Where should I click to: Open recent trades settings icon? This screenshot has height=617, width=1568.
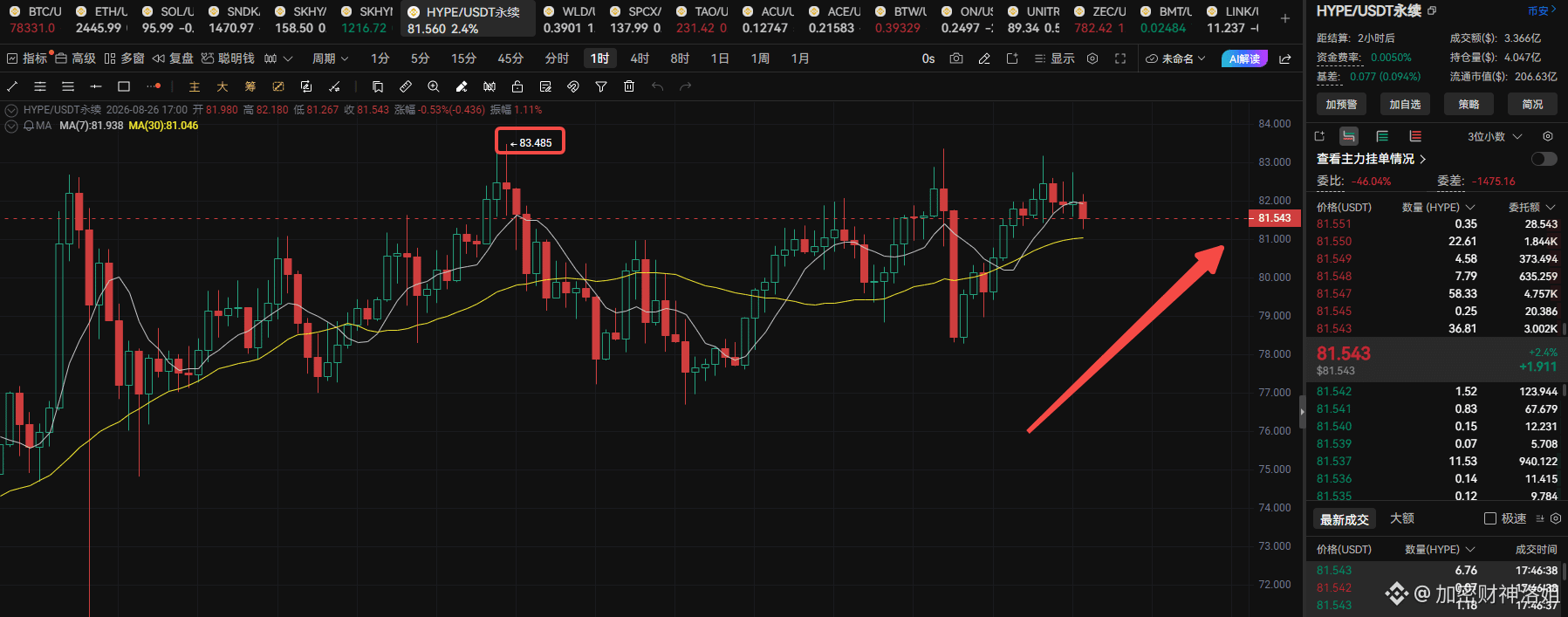[x=1556, y=518]
